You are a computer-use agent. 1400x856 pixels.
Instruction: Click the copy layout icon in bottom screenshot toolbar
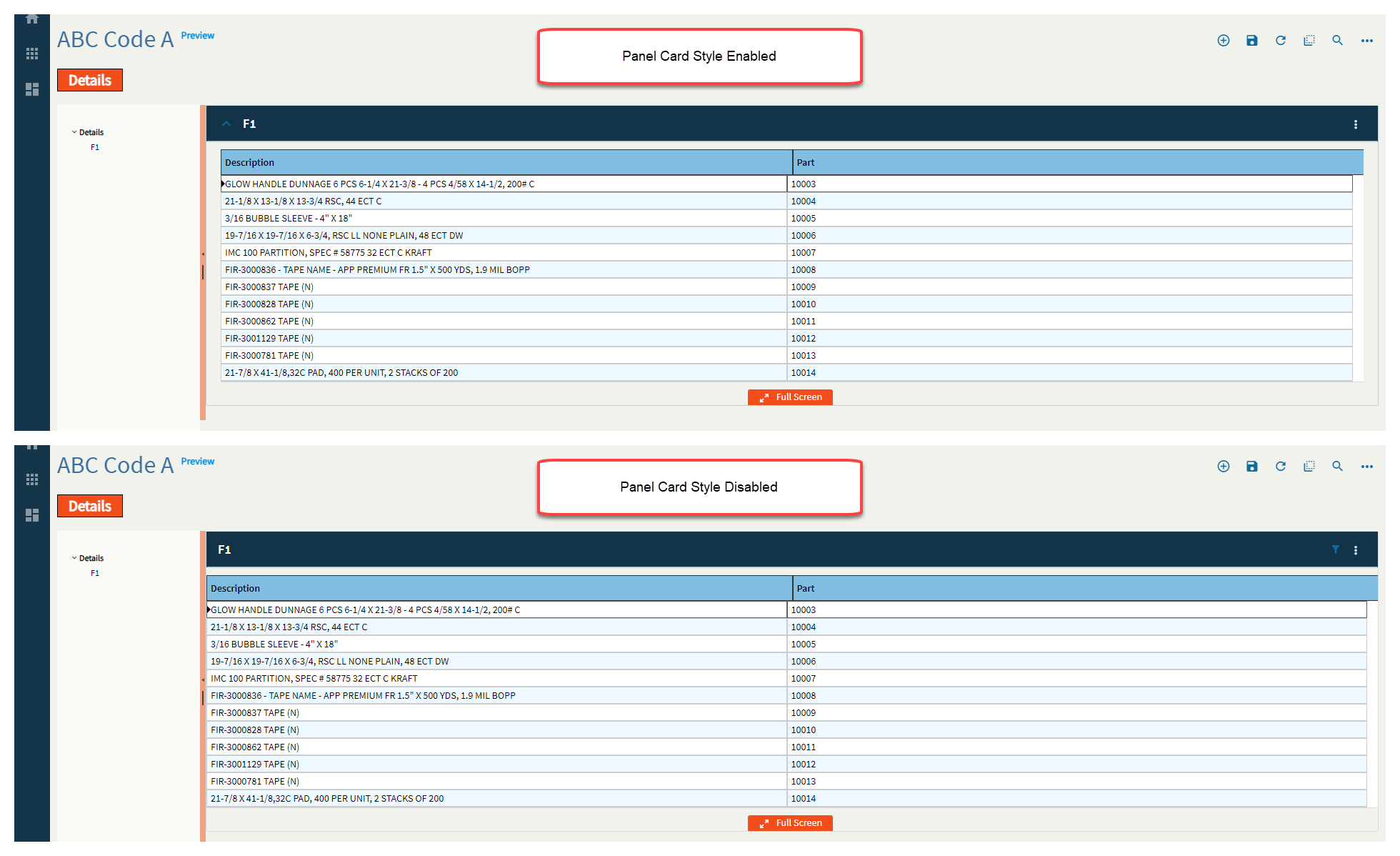point(1309,467)
